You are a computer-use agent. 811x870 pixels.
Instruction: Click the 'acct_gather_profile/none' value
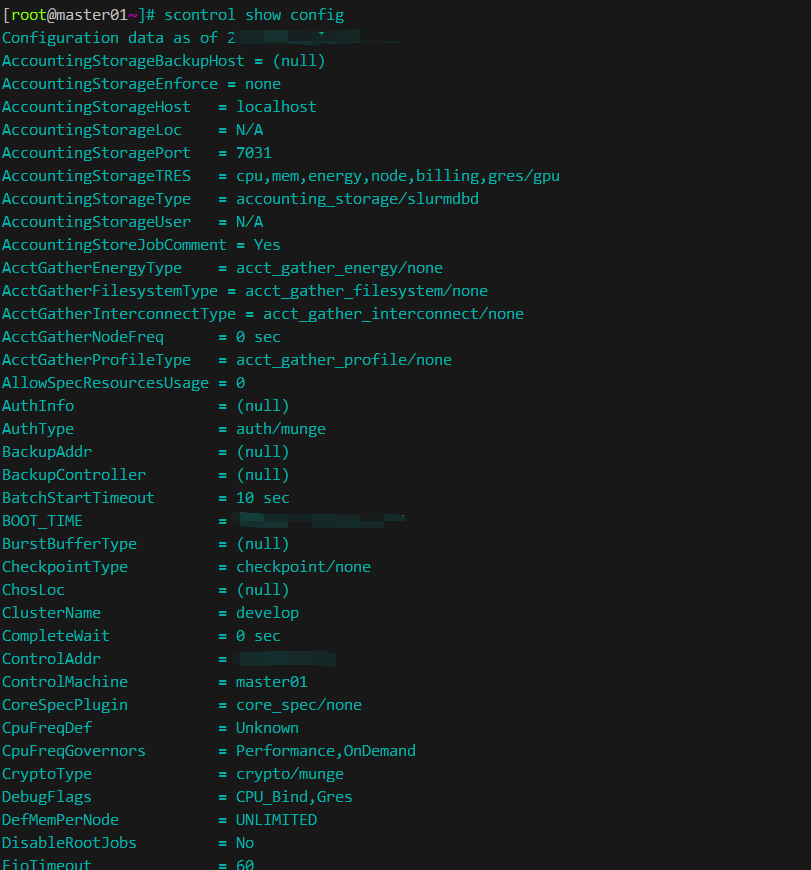point(344,360)
